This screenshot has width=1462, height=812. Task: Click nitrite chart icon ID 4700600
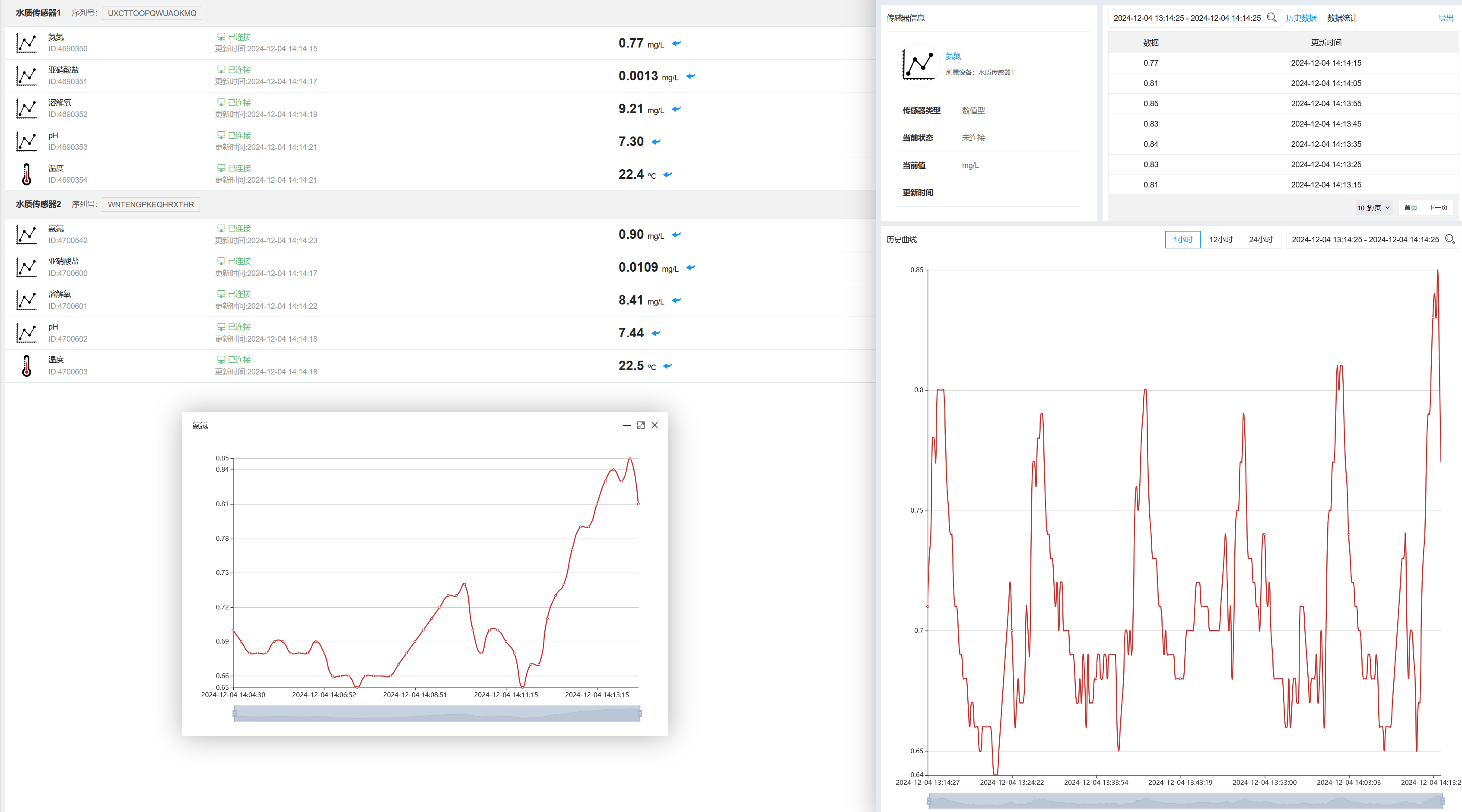[x=26, y=267]
